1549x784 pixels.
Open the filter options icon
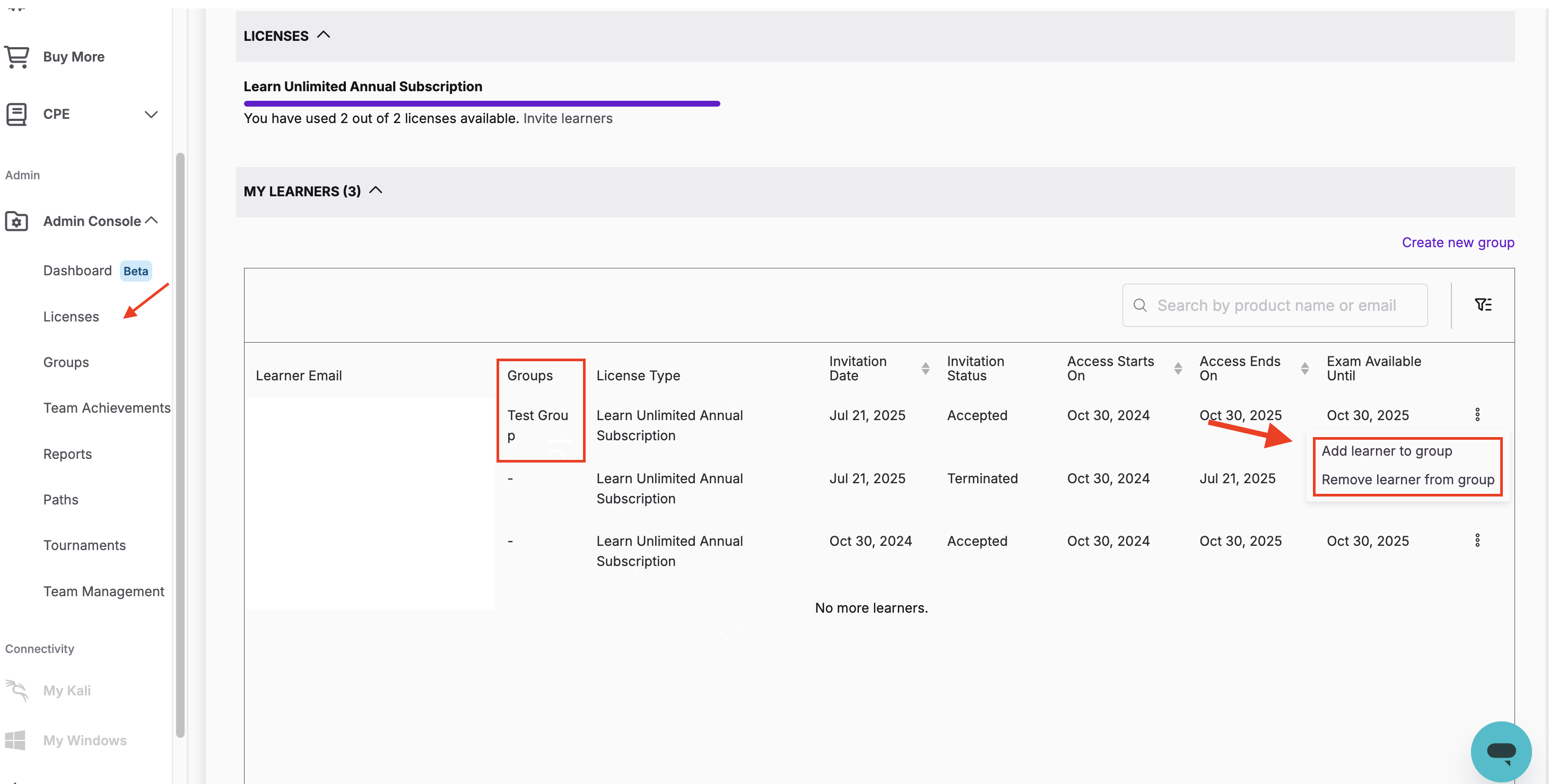point(1483,305)
